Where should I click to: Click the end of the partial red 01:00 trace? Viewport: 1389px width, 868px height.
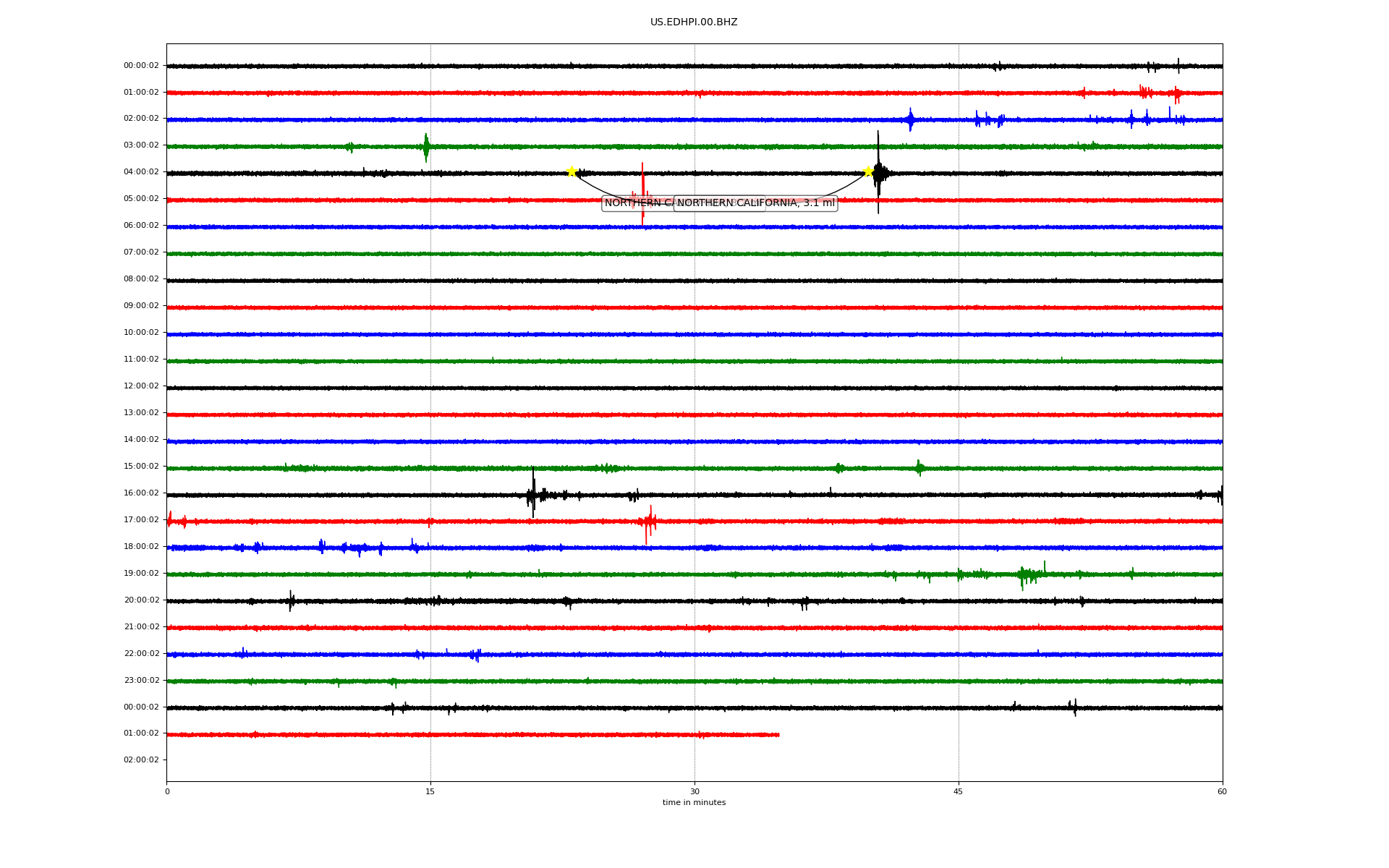[778, 735]
